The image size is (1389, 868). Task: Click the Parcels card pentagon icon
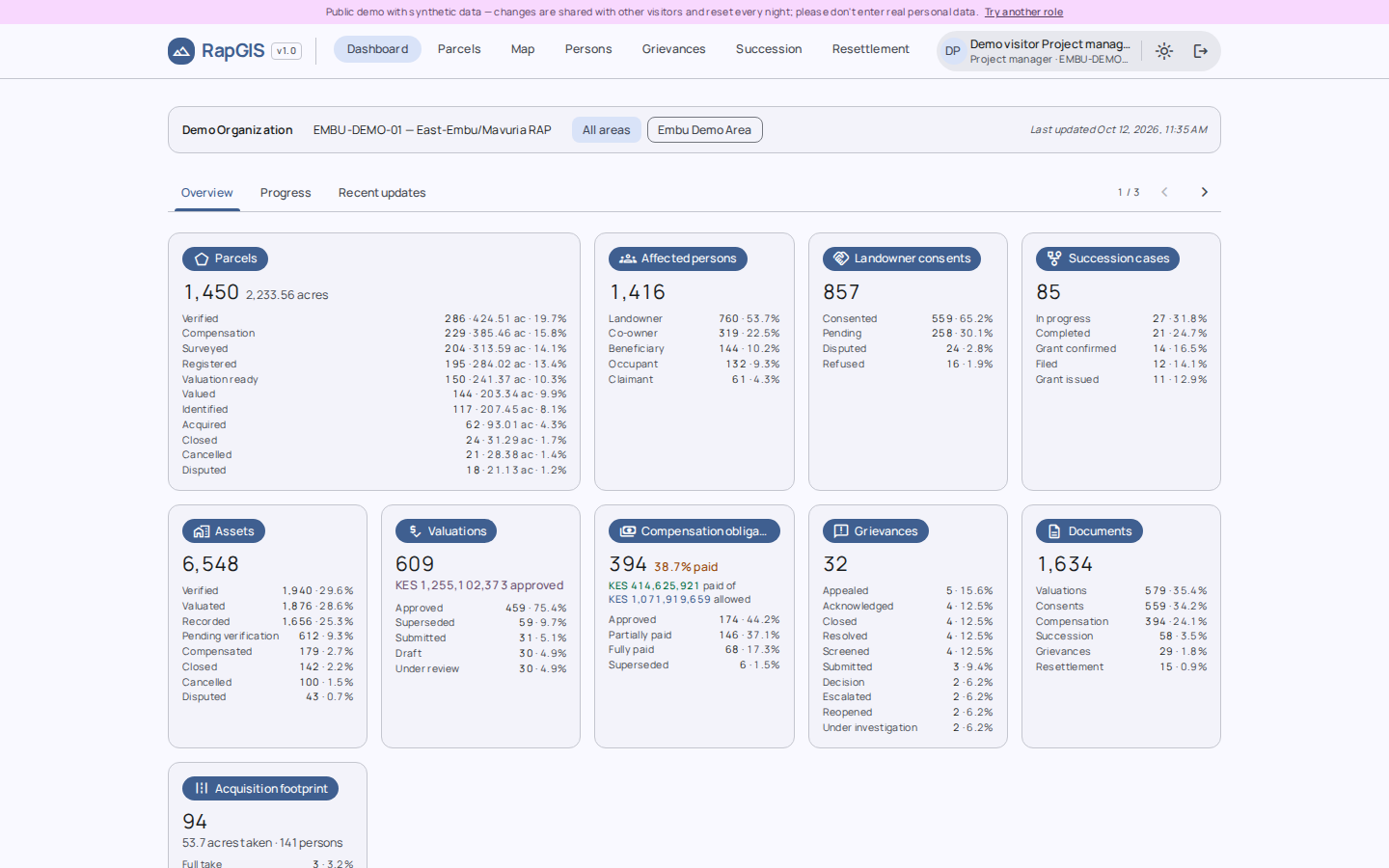tap(202, 258)
